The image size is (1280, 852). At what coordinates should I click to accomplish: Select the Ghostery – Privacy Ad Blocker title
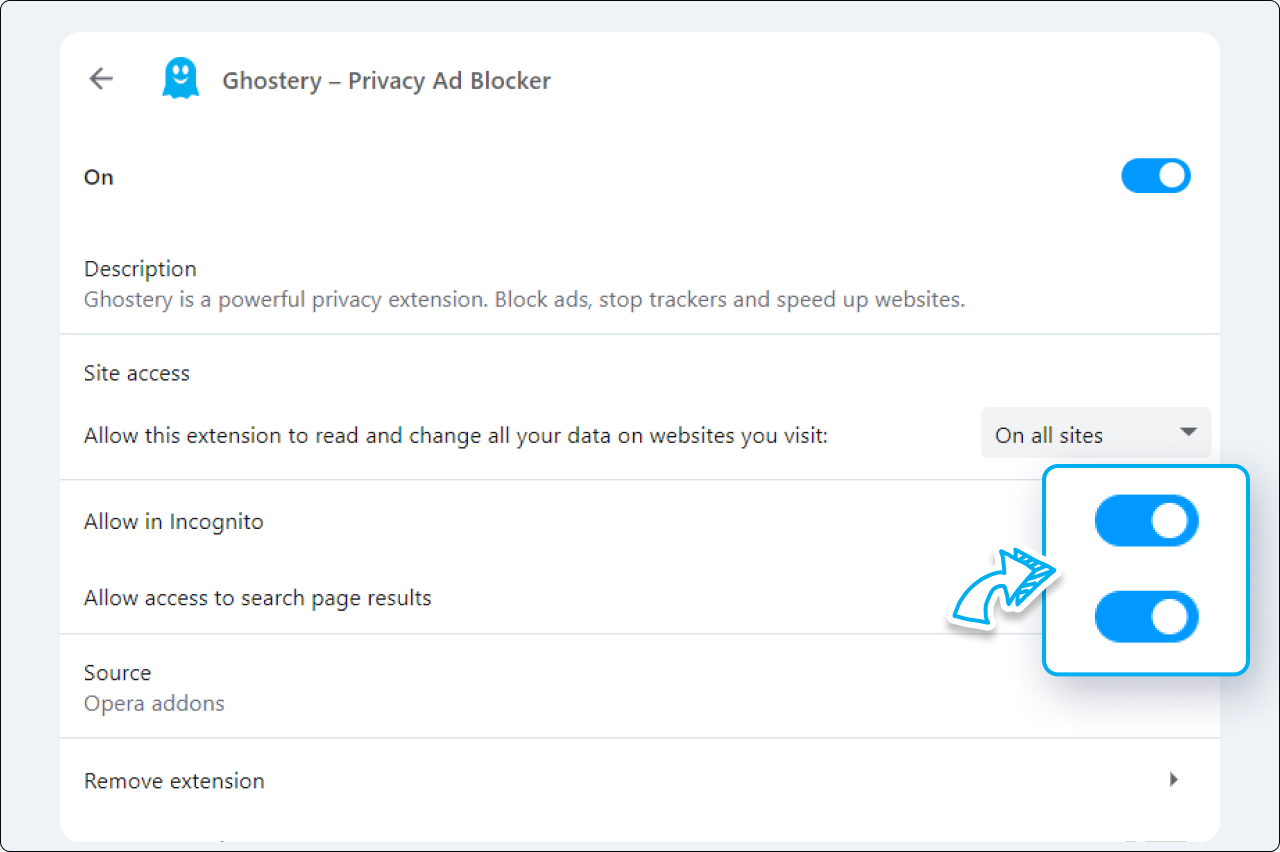pos(387,80)
